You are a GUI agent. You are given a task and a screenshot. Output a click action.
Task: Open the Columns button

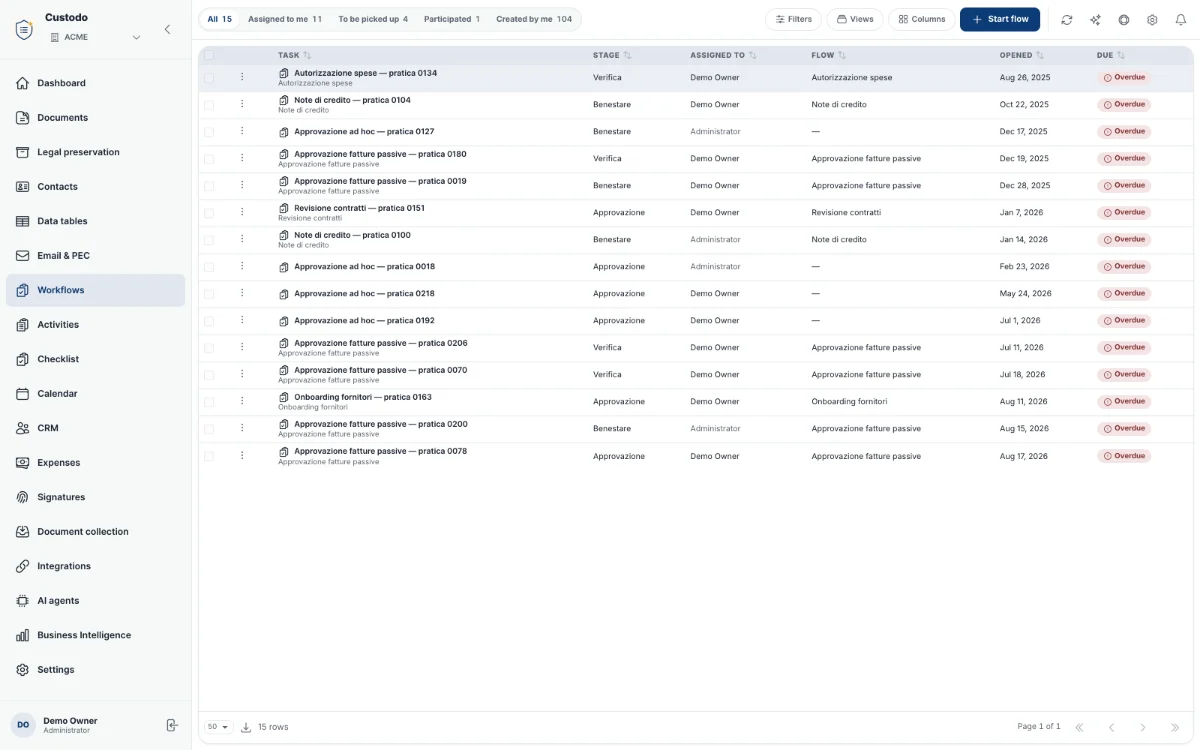pyautogui.click(x=922, y=19)
